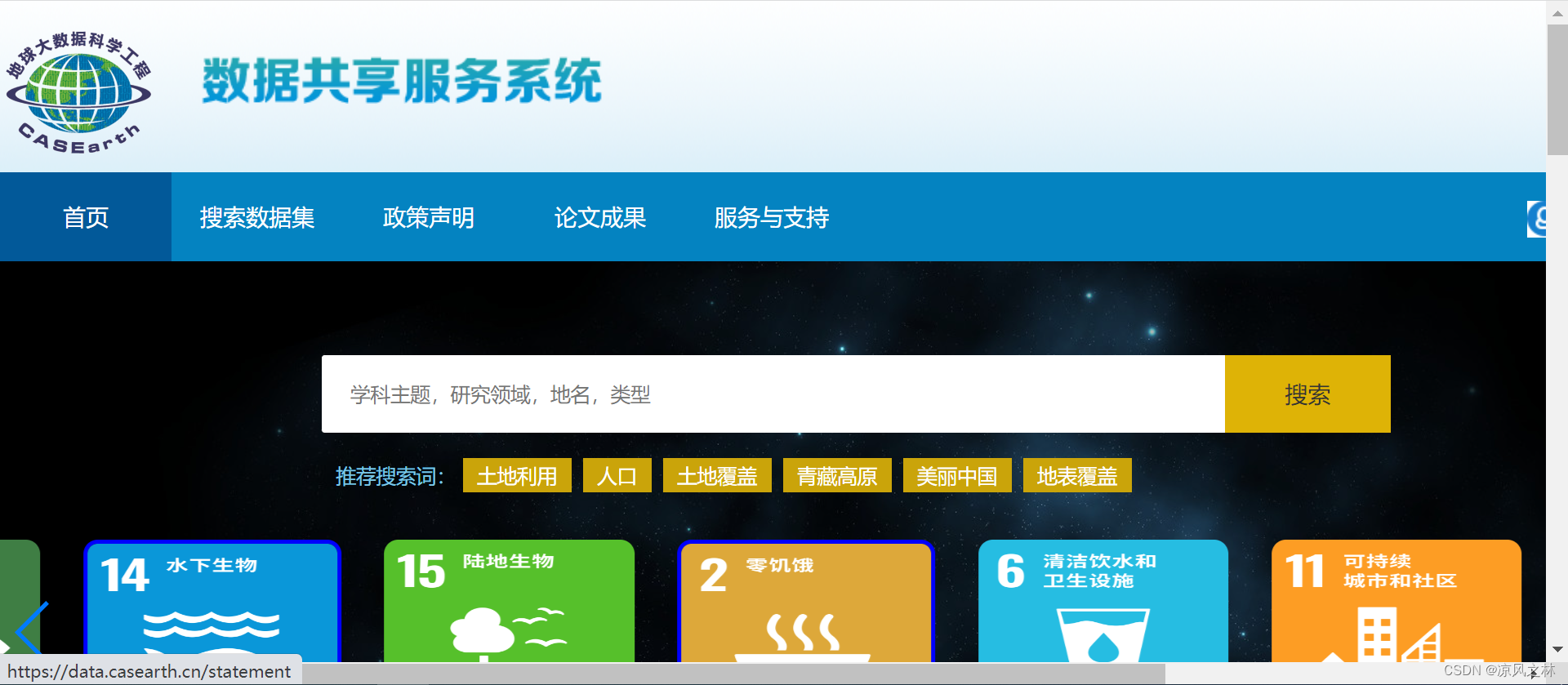The height and width of the screenshot is (685, 1568).
Task: Open SDG 11 可持续城市和社区 card
Action: (1396, 601)
